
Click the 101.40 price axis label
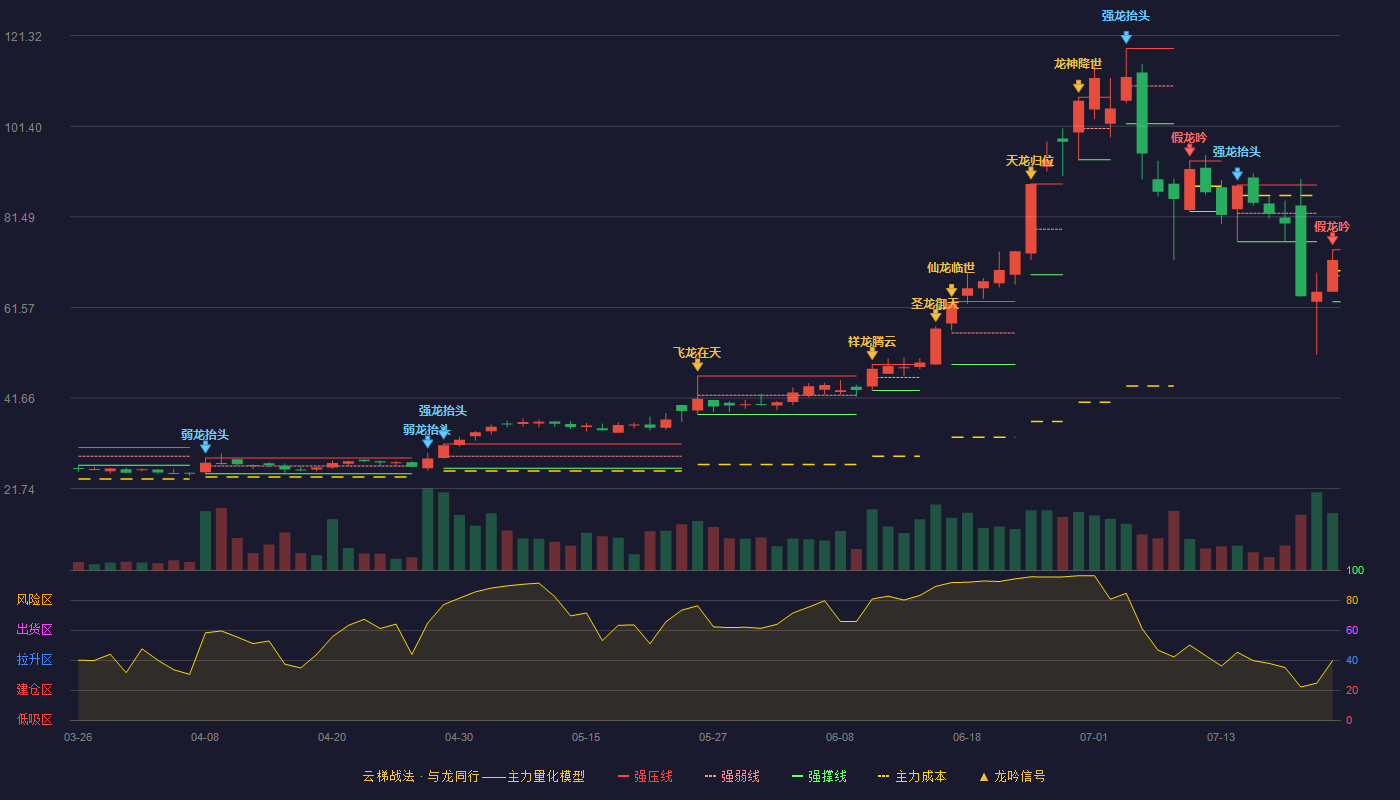click(23, 128)
